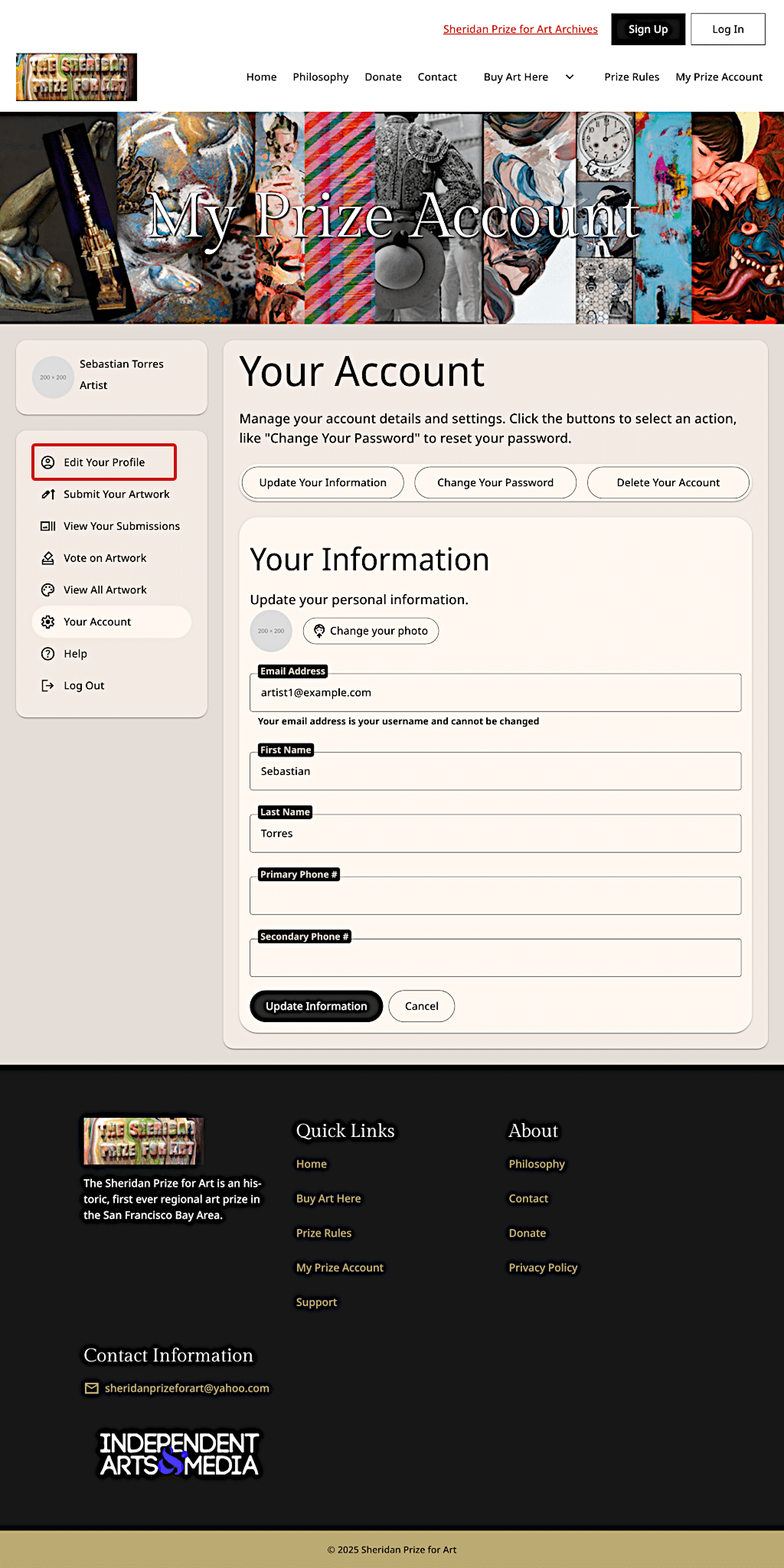Click the Primary Phone # field
This screenshot has height=1568, width=784.
[x=495, y=896]
